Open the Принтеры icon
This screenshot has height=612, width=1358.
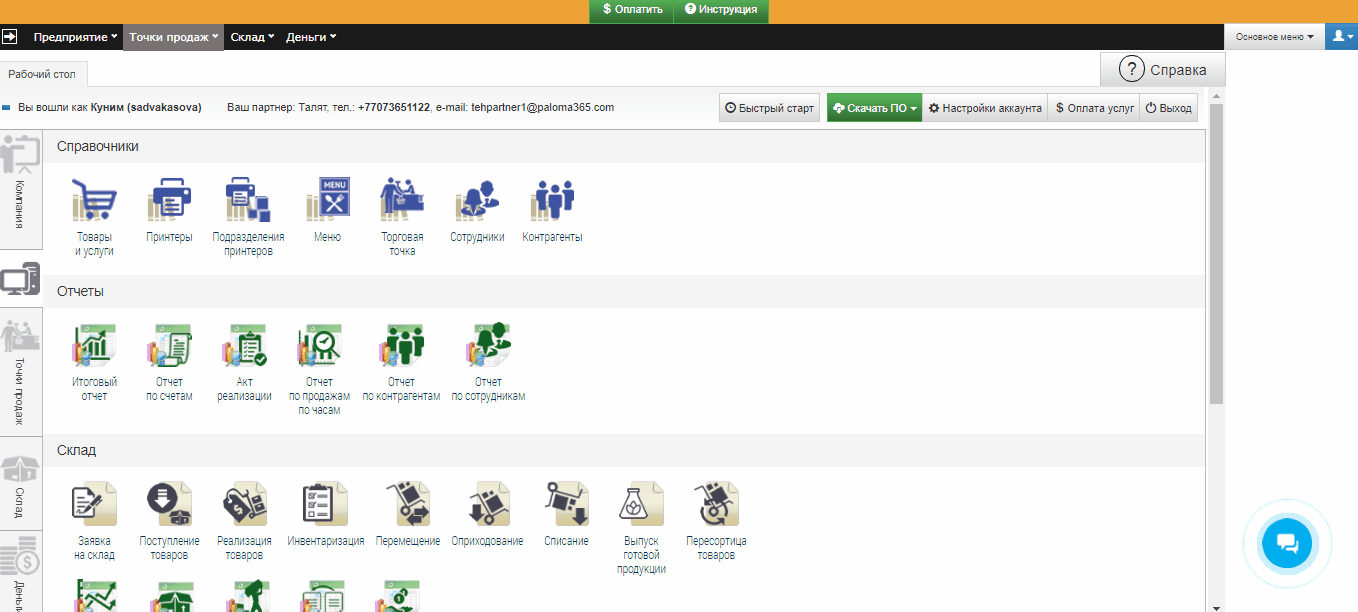[x=169, y=200]
